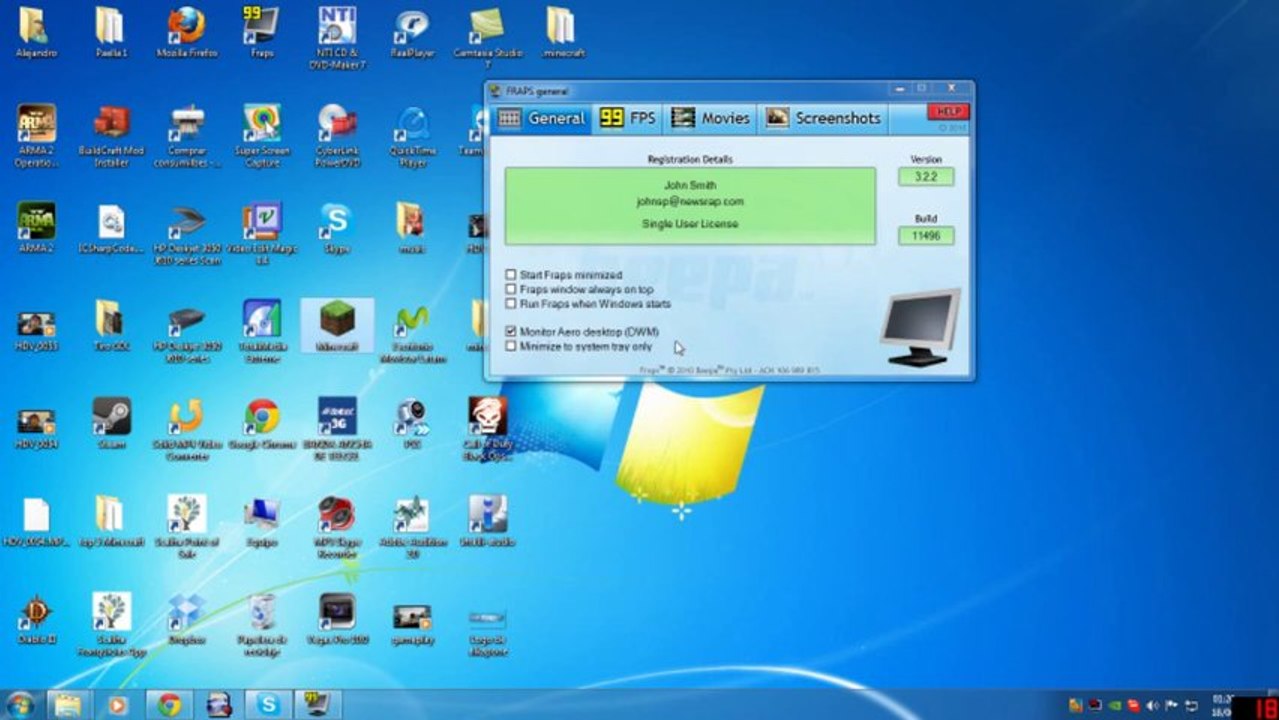The width and height of the screenshot is (1279, 720).
Task: Select the Equipo computer icon on desktop
Action: pos(261,521)
